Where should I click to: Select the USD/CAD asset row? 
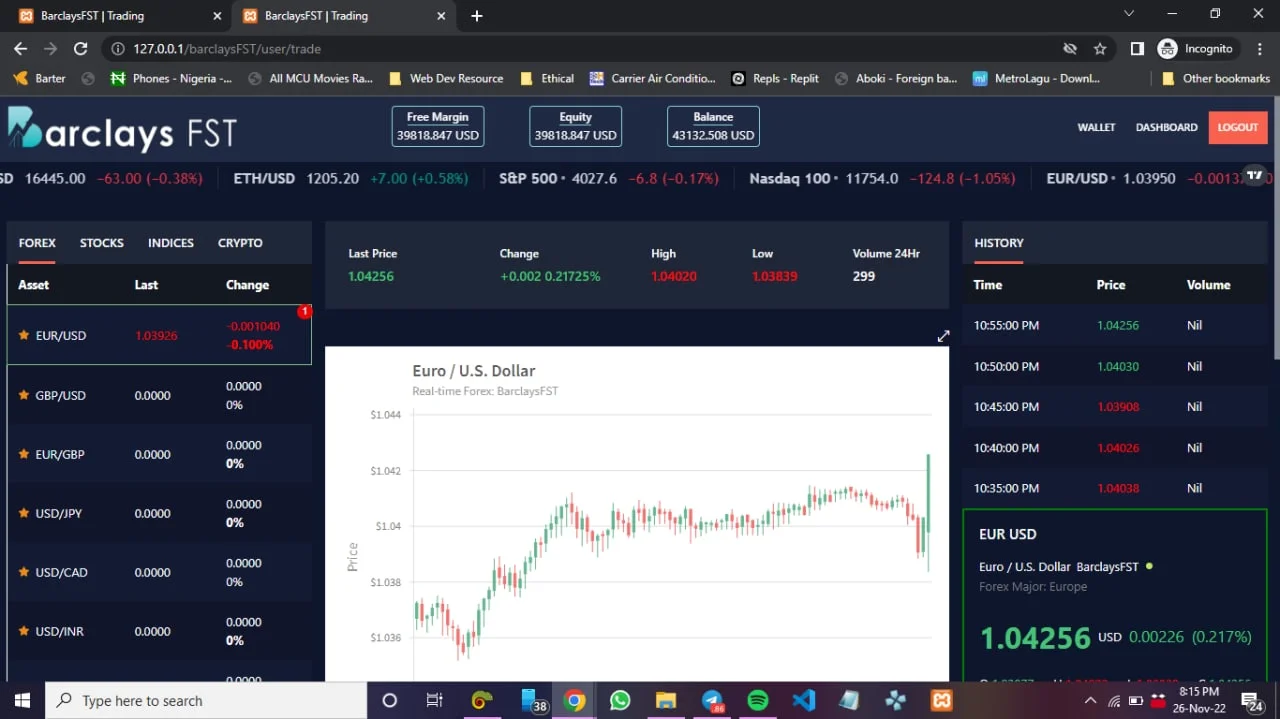click(160, 572)
